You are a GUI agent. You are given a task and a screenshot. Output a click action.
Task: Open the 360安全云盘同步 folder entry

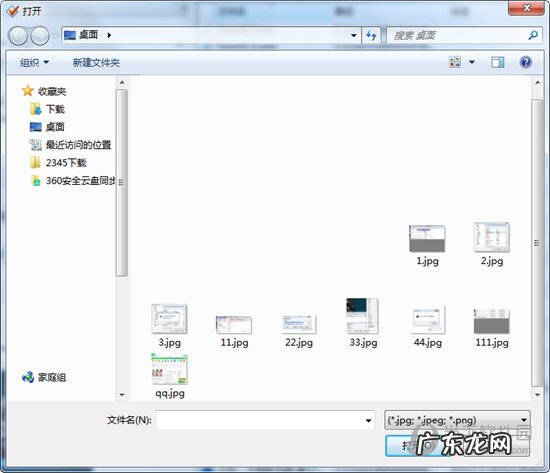click(80, 181)
